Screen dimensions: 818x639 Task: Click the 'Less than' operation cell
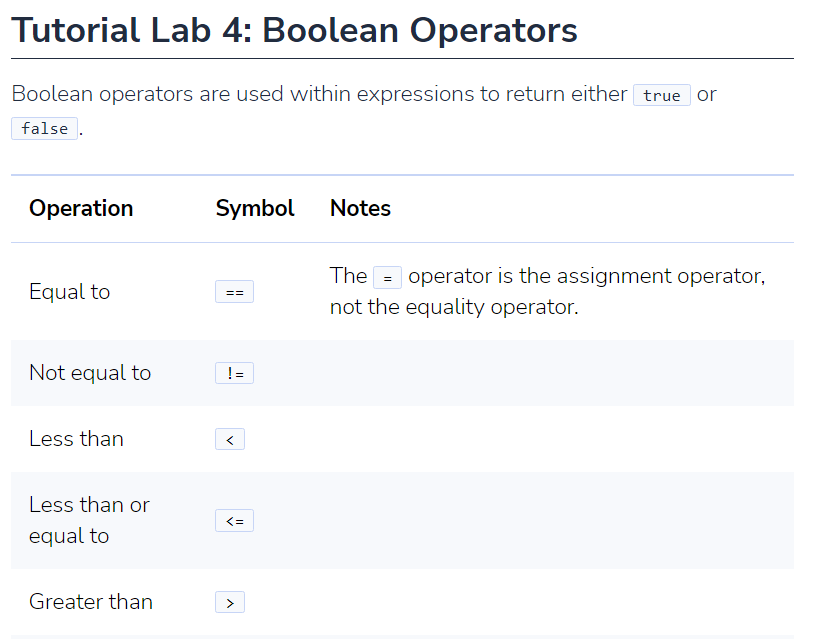click(x=76, y=439)
